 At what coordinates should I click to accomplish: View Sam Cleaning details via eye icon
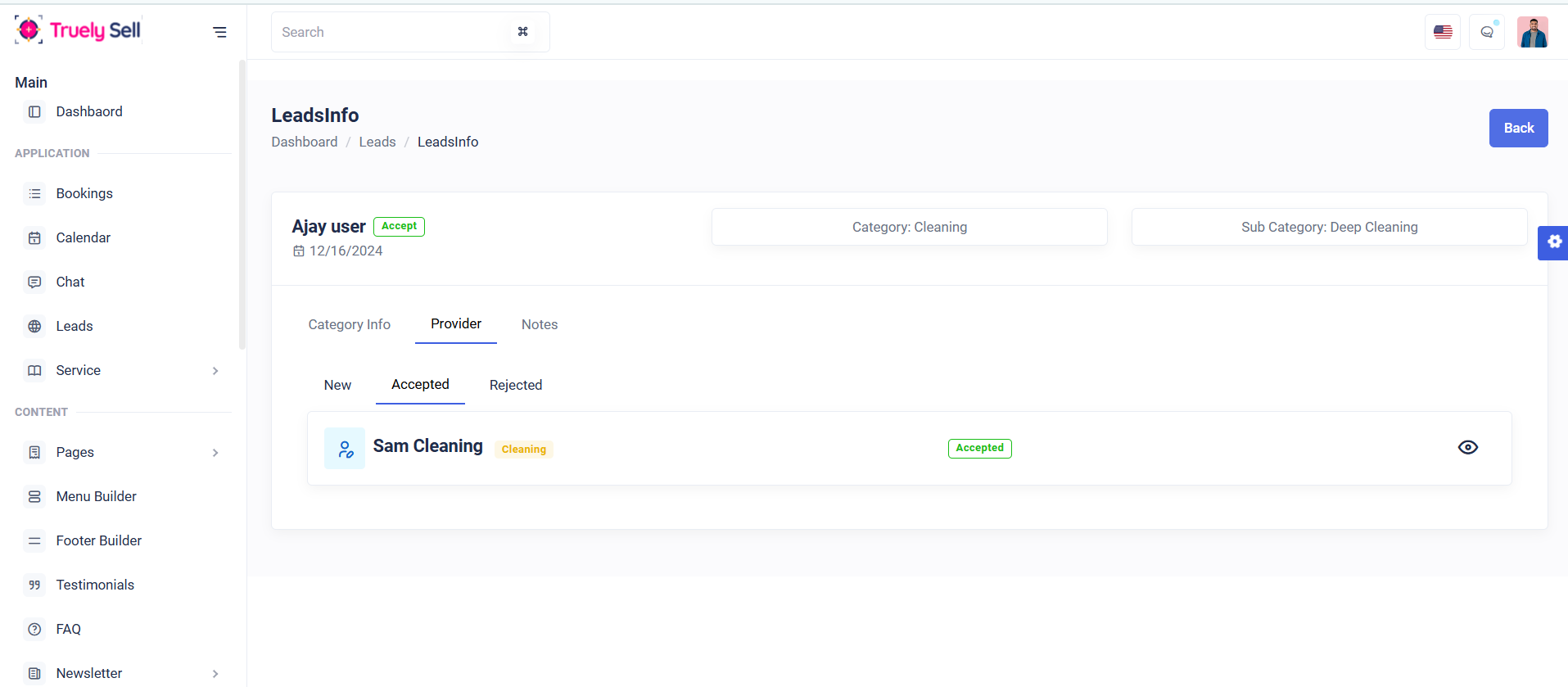(1467, 447)
